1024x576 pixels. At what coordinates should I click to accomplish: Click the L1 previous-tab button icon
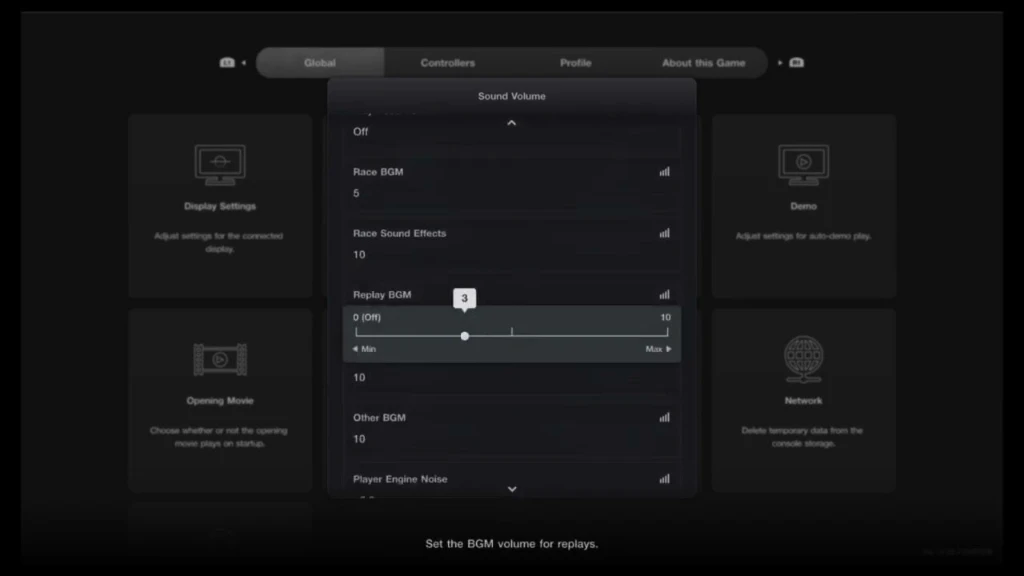[x=227, y=63]
